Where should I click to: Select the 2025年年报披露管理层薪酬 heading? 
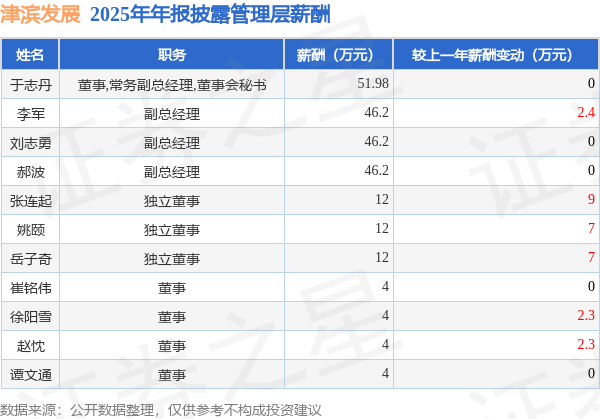210,15
